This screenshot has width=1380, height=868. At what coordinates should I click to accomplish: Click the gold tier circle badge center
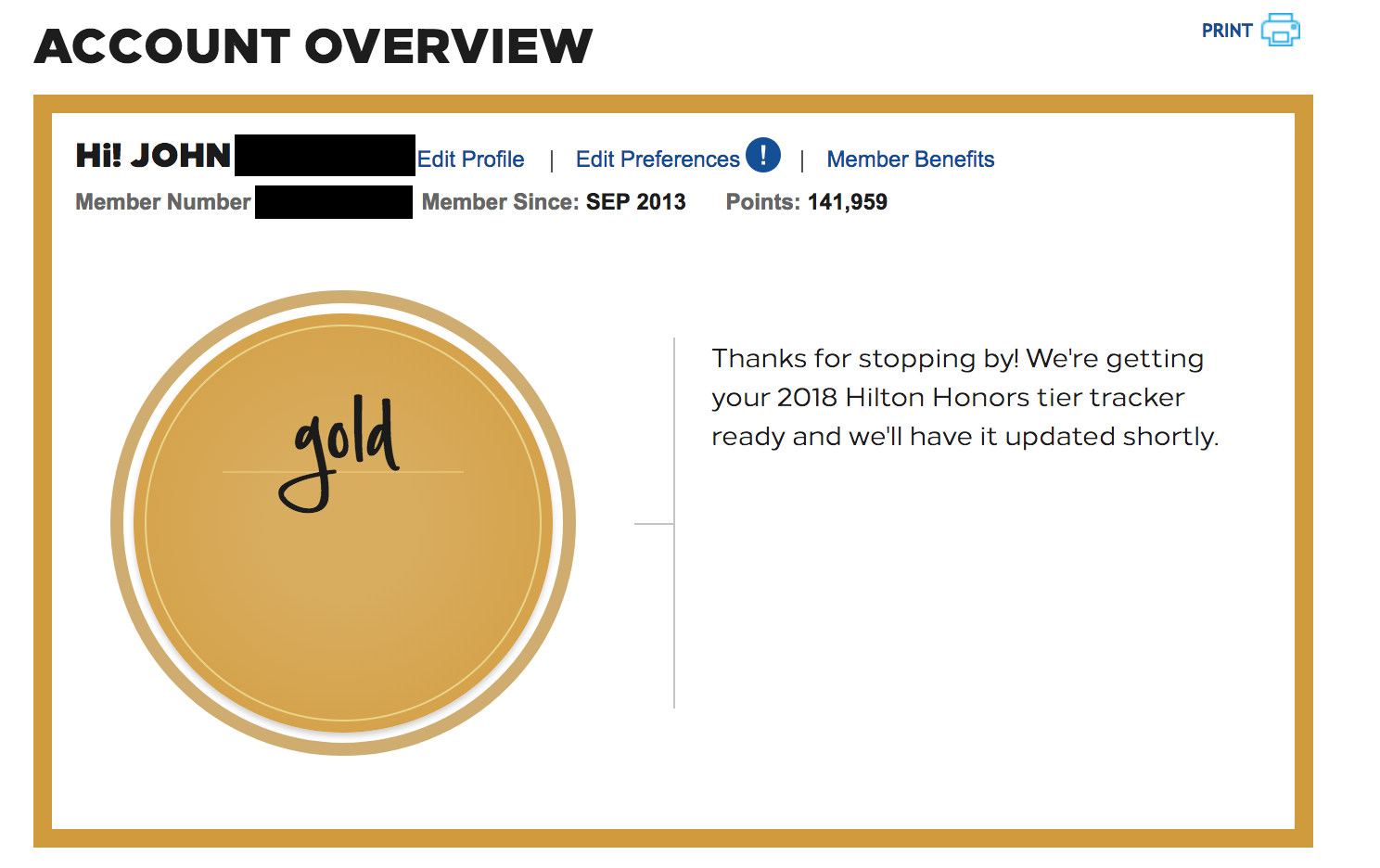343,523
